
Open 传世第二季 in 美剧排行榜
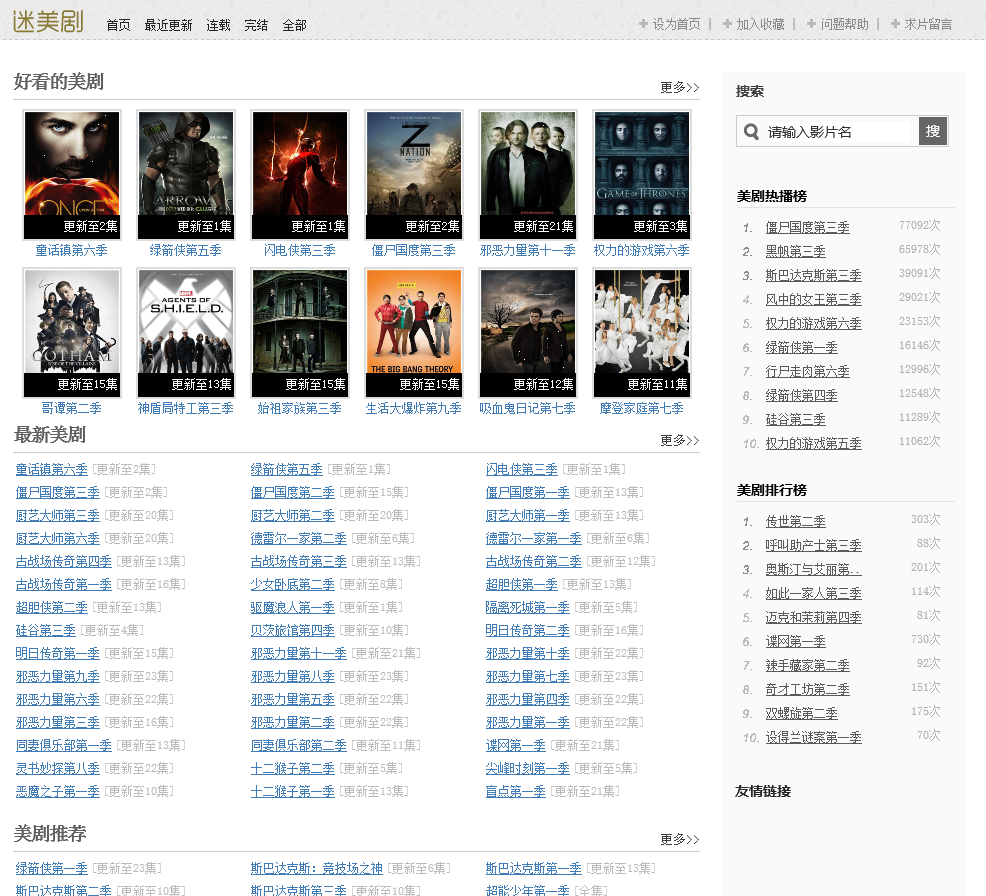795,521
